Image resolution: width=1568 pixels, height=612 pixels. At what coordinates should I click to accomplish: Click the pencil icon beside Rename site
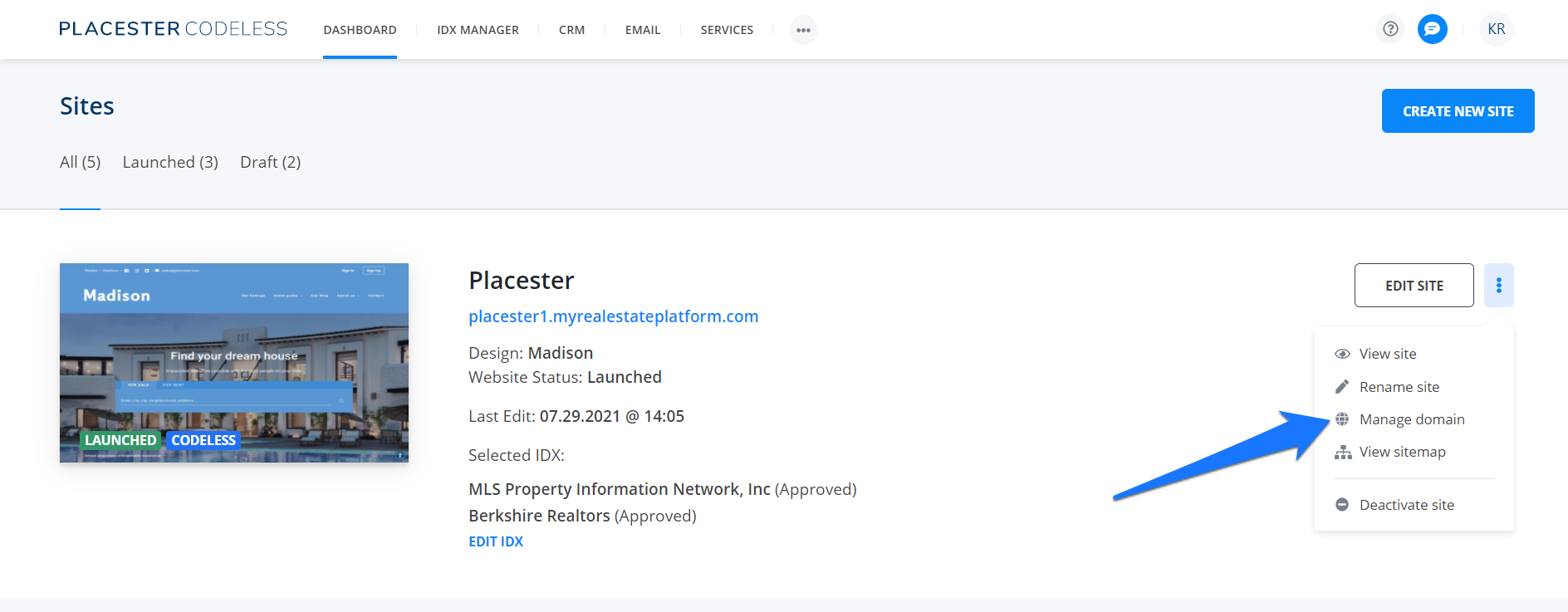click(x=1342, y=387)
